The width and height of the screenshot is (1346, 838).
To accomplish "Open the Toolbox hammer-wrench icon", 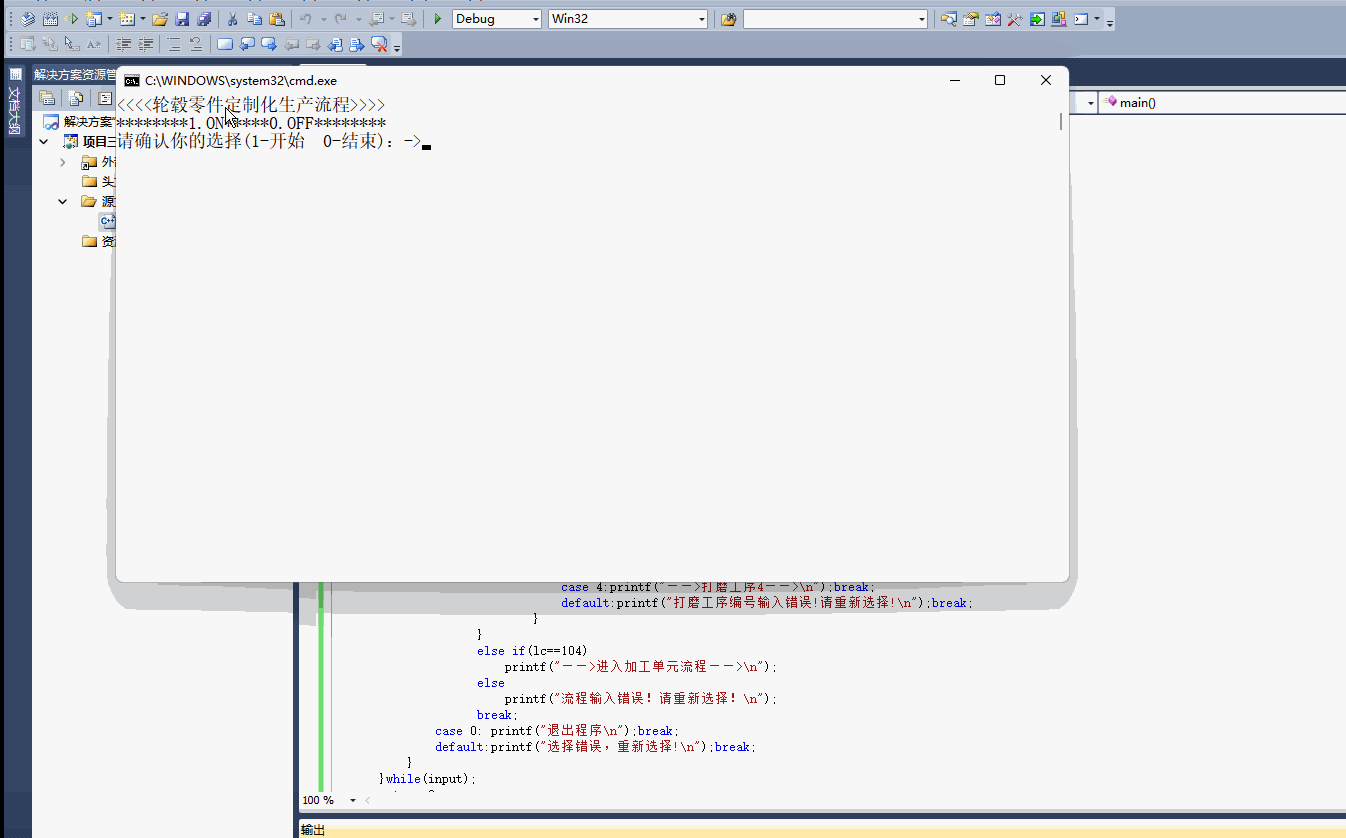I will [x=1015, y=19].
